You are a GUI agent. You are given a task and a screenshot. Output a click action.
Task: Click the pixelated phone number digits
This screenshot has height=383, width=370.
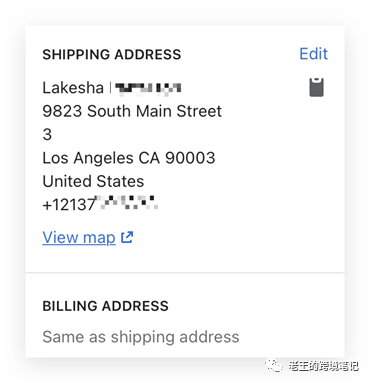pyautogui.click(x=129, y=203)
